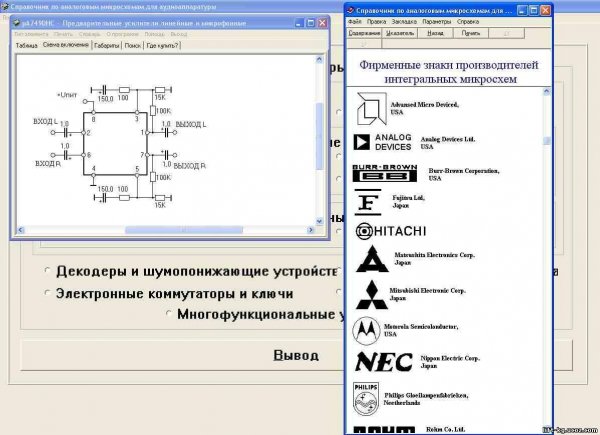Open the Правка menu in help window
This screenshot has width=600, height=435.
377,22
